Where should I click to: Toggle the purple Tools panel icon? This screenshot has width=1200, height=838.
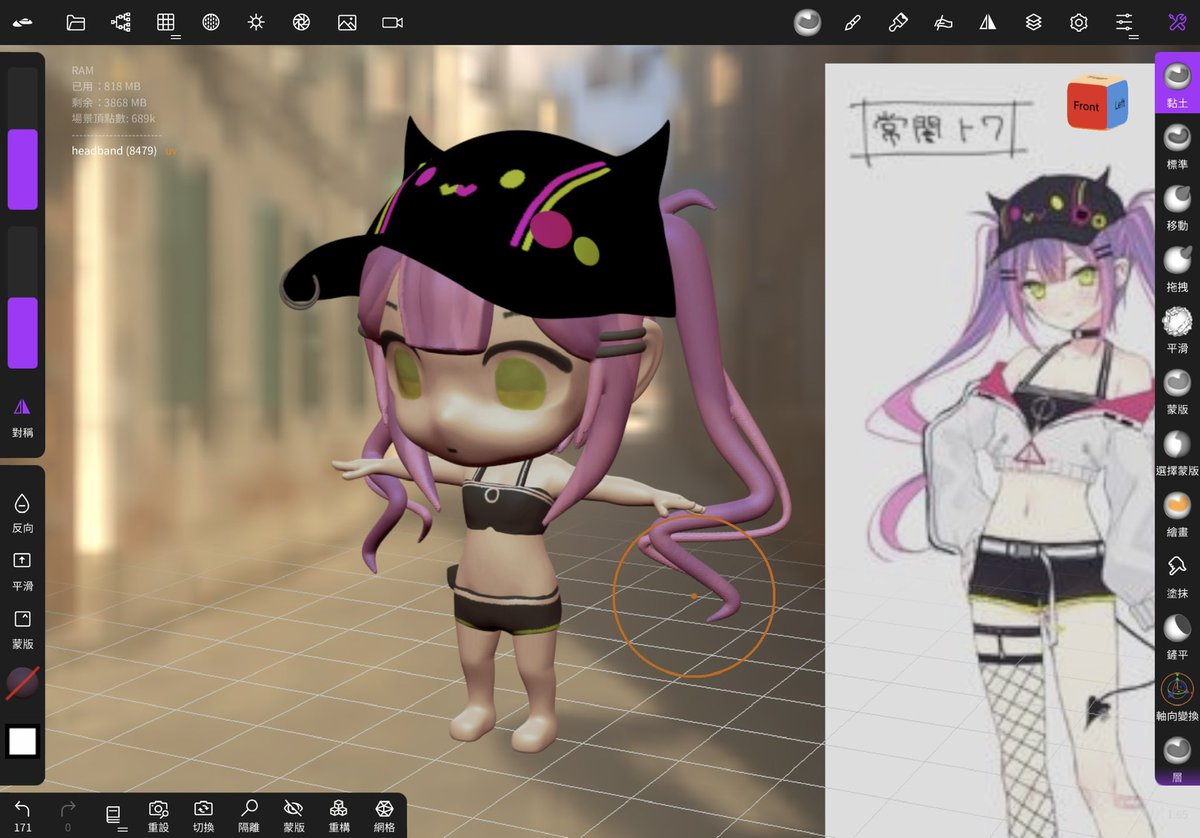pos(1176,22)
